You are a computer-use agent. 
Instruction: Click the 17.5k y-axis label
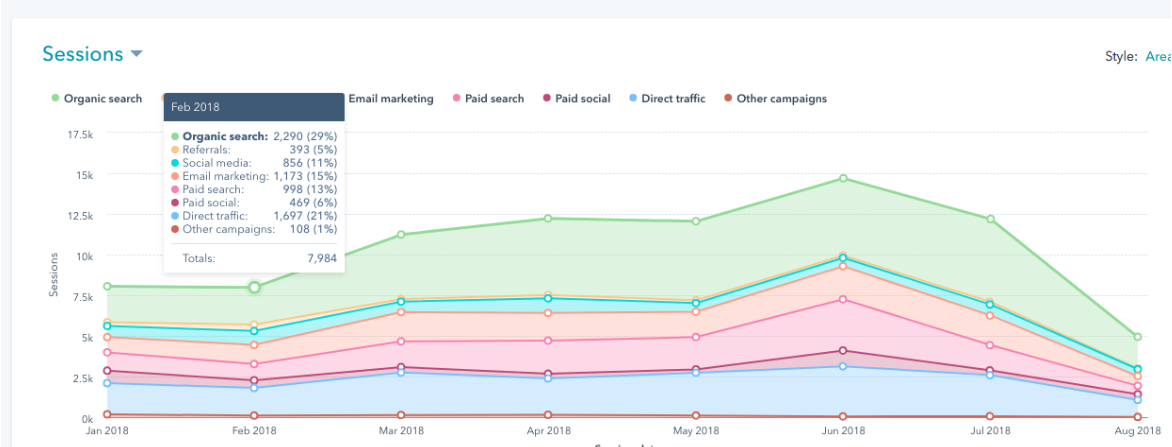click(80, 134)
